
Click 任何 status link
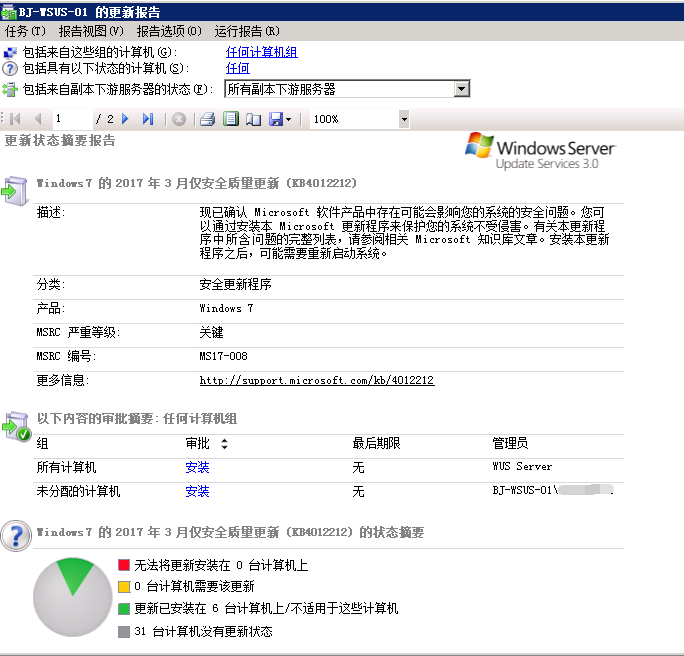tap(238, 68)
